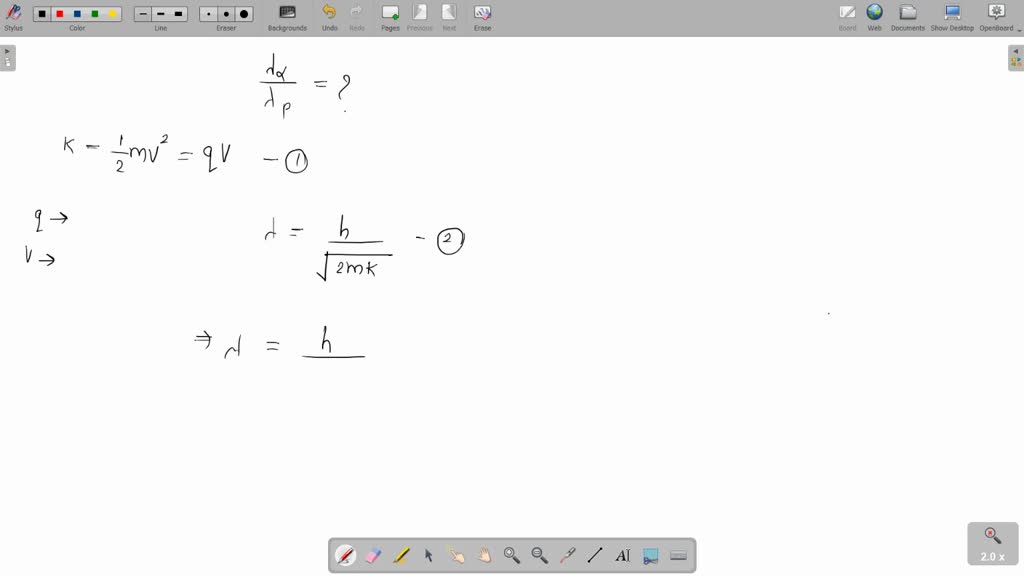The height and width of the screenshot is (576, 1024).
Task: Open the Text writing tool
Action: click(x=622, y=555)
